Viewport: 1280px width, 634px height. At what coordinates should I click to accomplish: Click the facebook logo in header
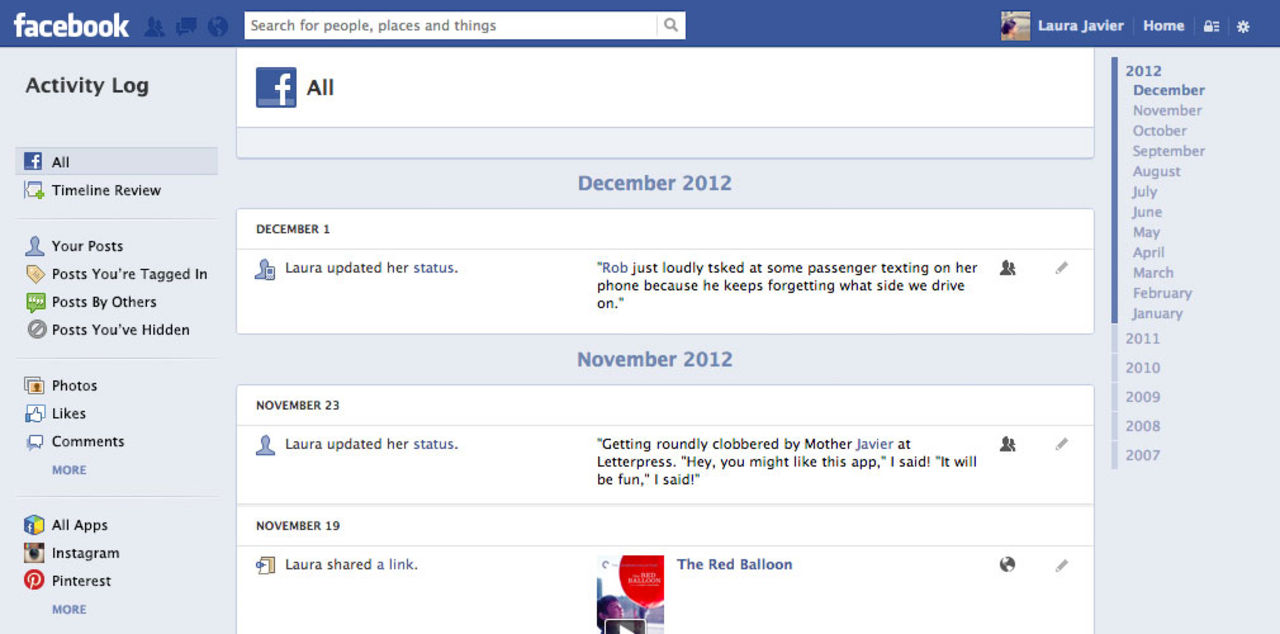(71, 25)
